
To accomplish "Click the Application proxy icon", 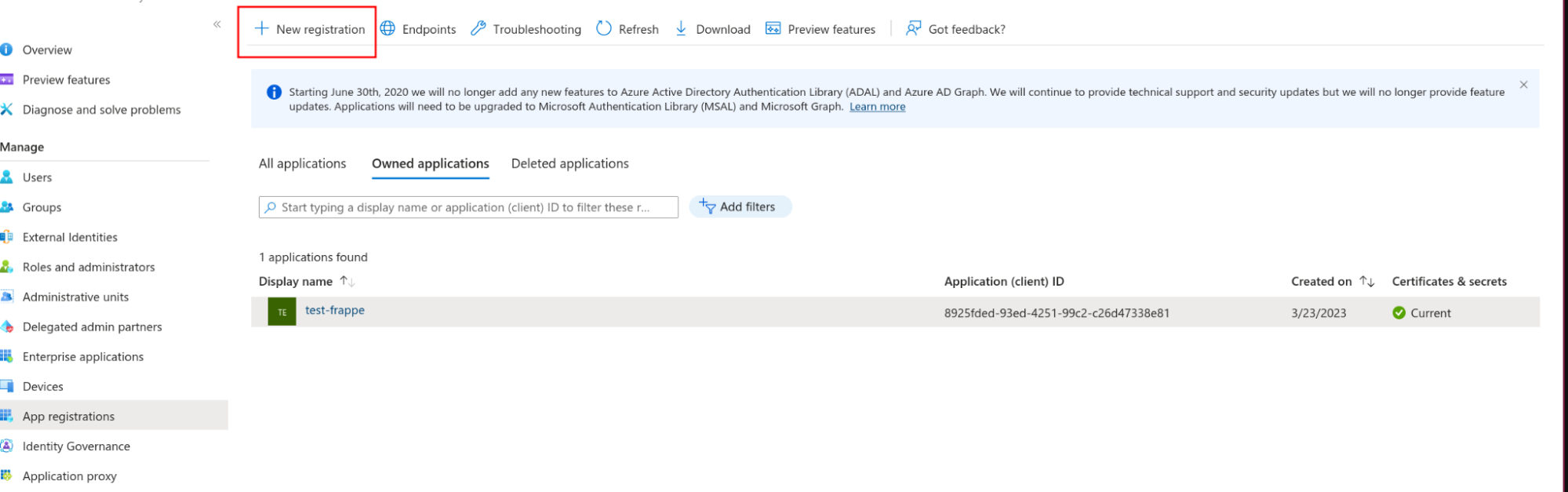I will (6, 476).
